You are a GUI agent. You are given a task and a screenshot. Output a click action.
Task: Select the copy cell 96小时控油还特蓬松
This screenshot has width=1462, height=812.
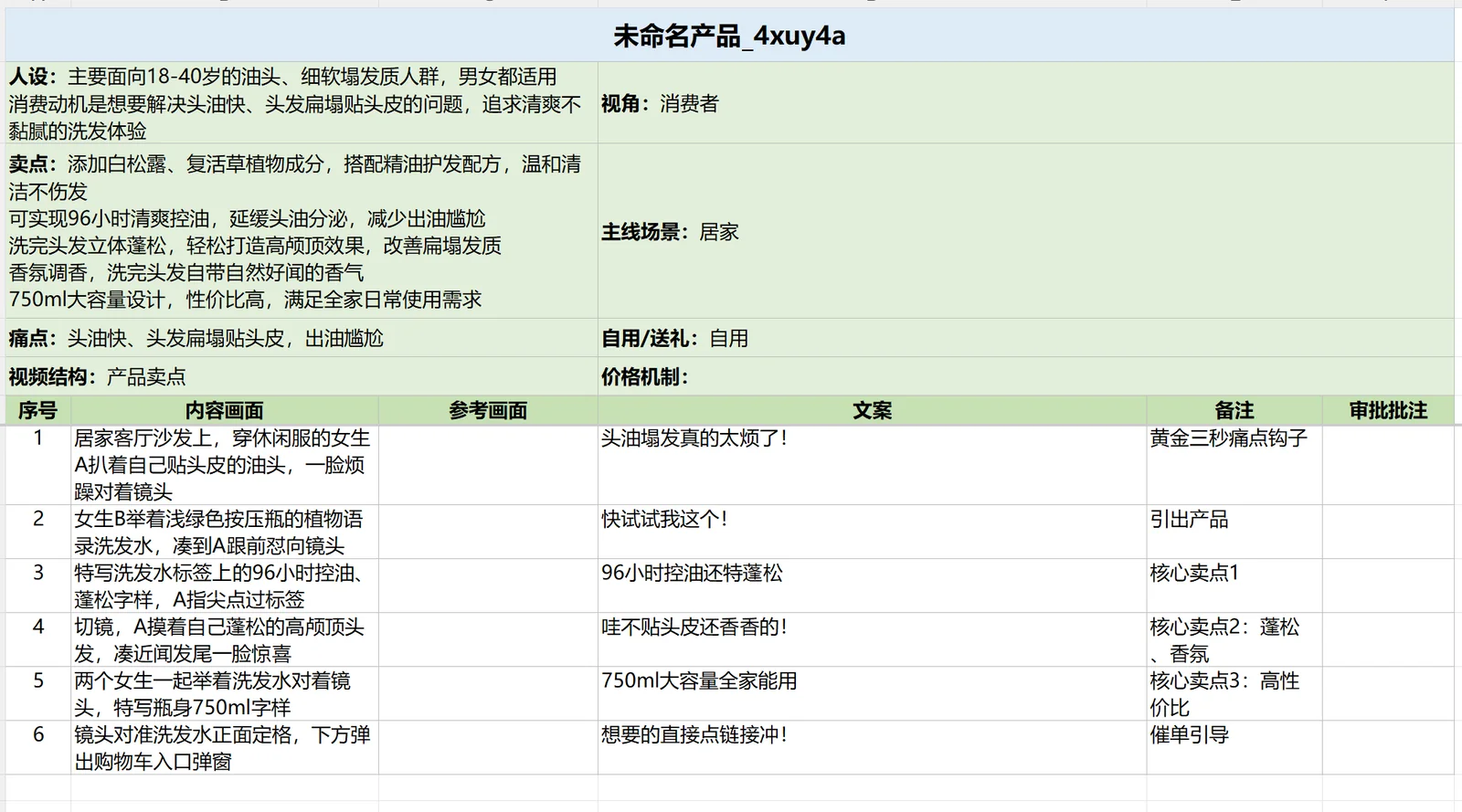coord(873,585)
